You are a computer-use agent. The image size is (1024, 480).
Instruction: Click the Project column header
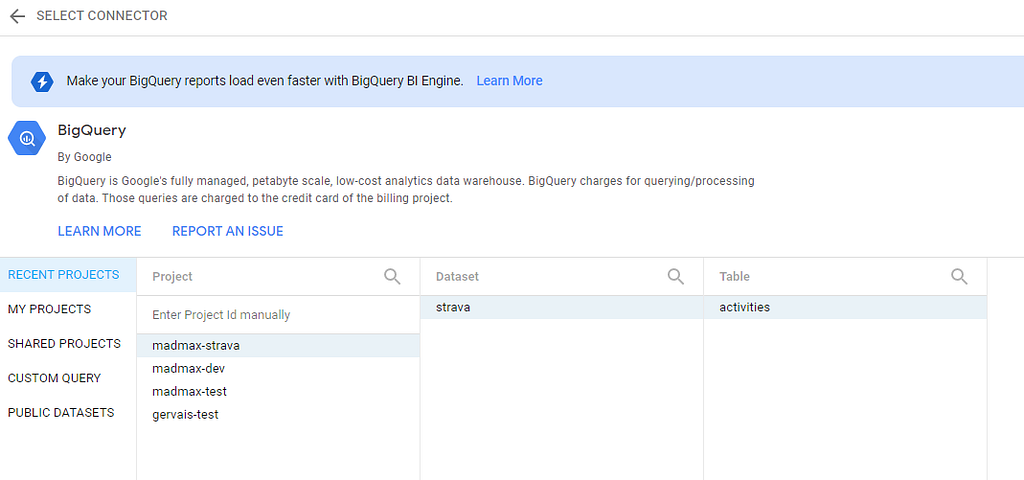[x=172, y=276]
